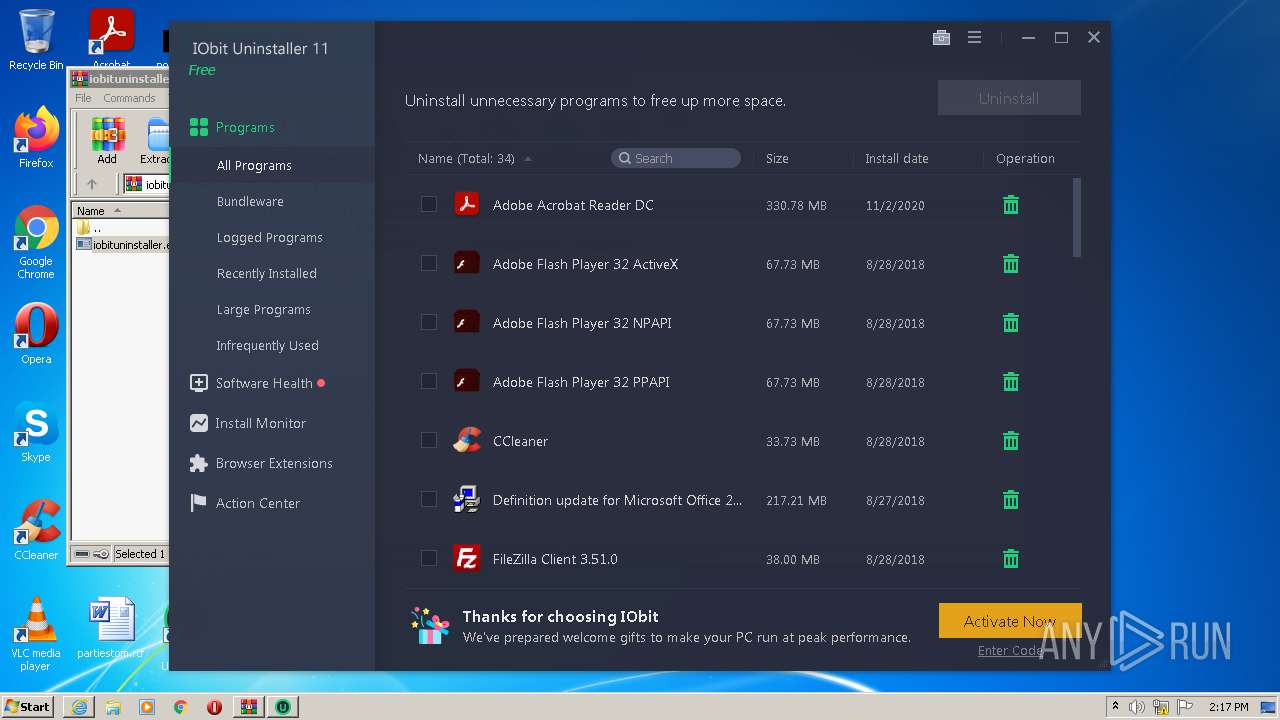
Task: Click the Install date column header
Action: click(x=897, y=159)
